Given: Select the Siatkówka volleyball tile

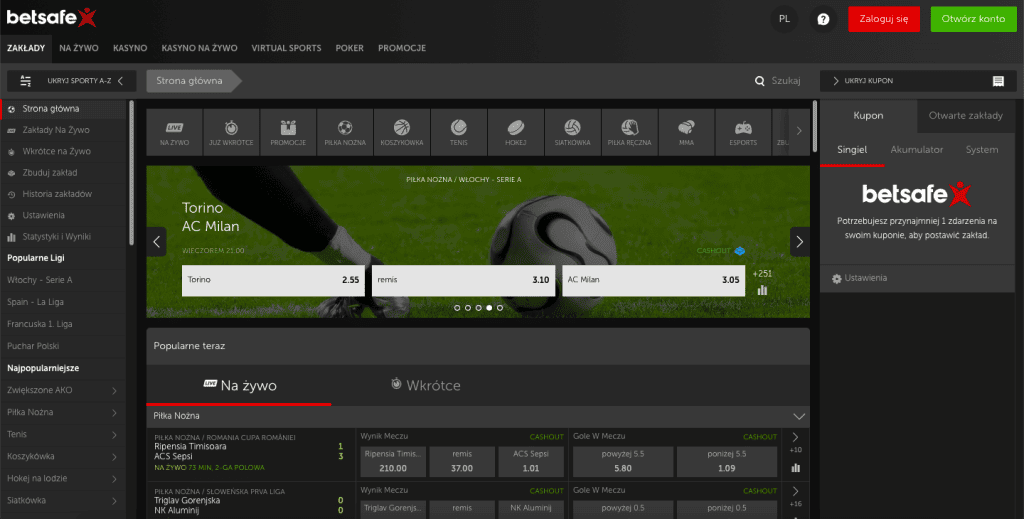Looking at the screenshot, I should click(x=572, y=133).
